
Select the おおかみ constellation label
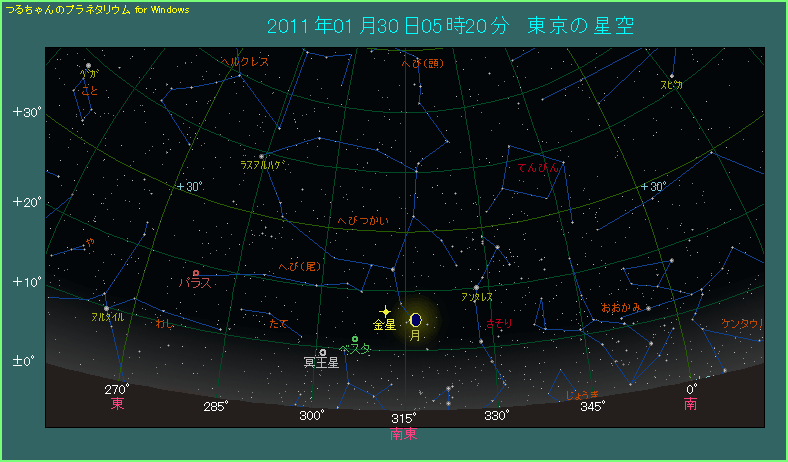(621, 307)
